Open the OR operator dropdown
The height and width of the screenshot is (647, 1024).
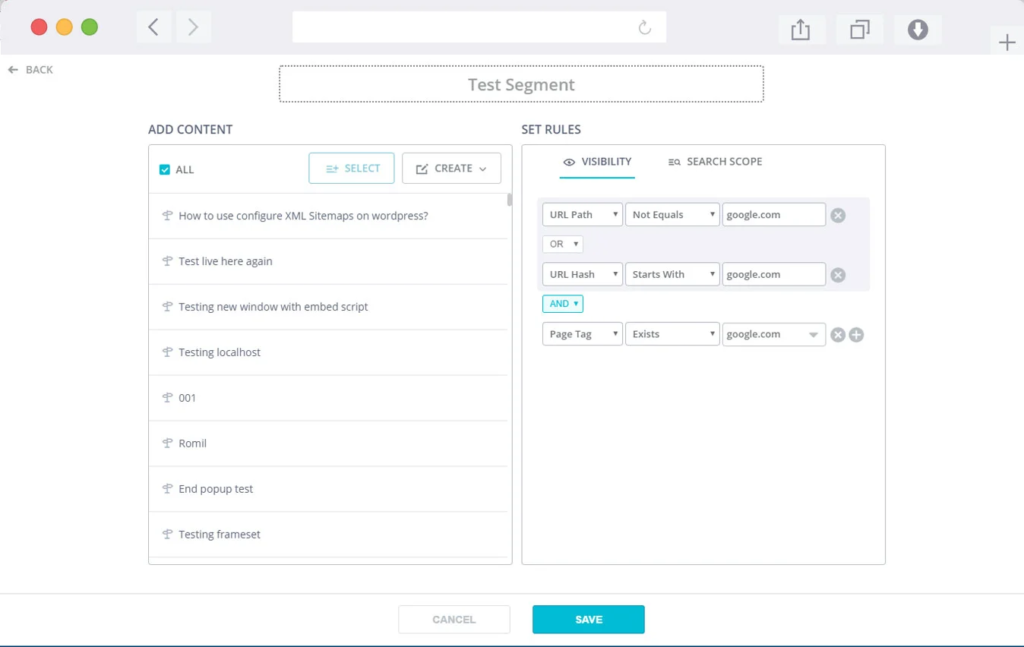point(562,243)
